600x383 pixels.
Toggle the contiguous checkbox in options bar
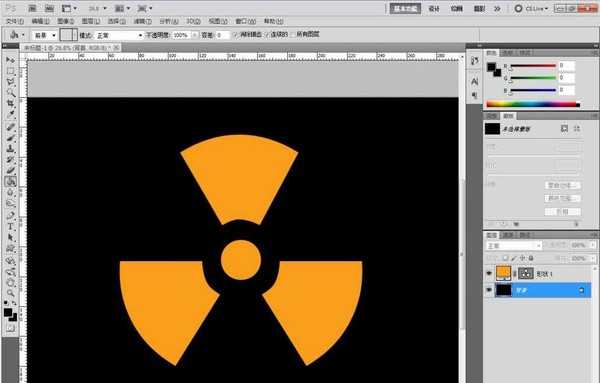point(267,35)
